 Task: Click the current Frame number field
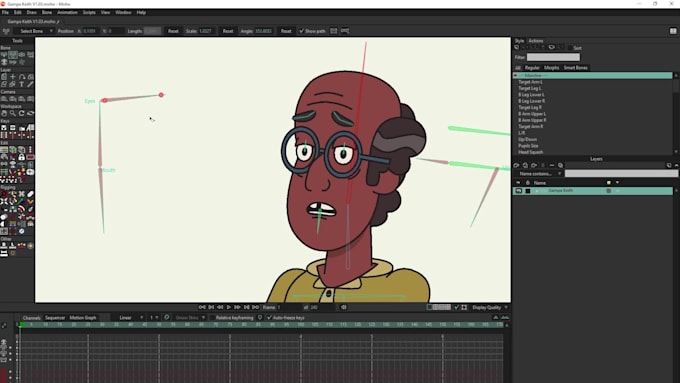(288, 308)
